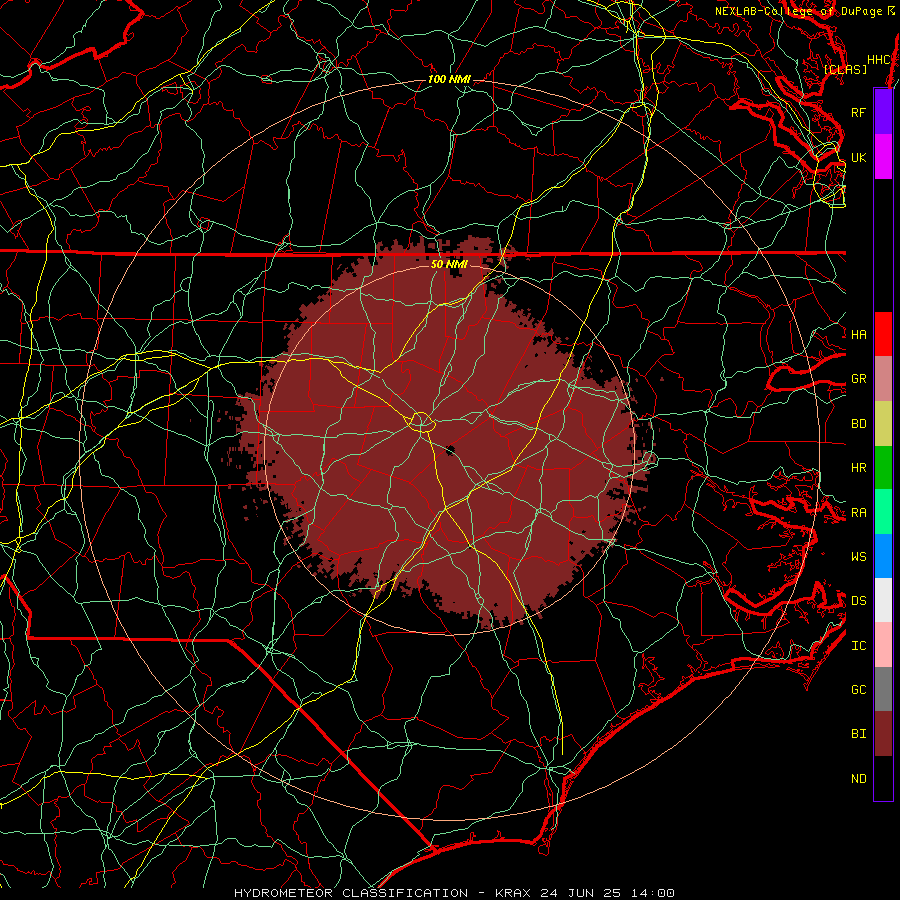The height and width of the screenshot is (900, 900).
Task: Select the BD yellow legend swatch
Action: click(x=883, y=423)
